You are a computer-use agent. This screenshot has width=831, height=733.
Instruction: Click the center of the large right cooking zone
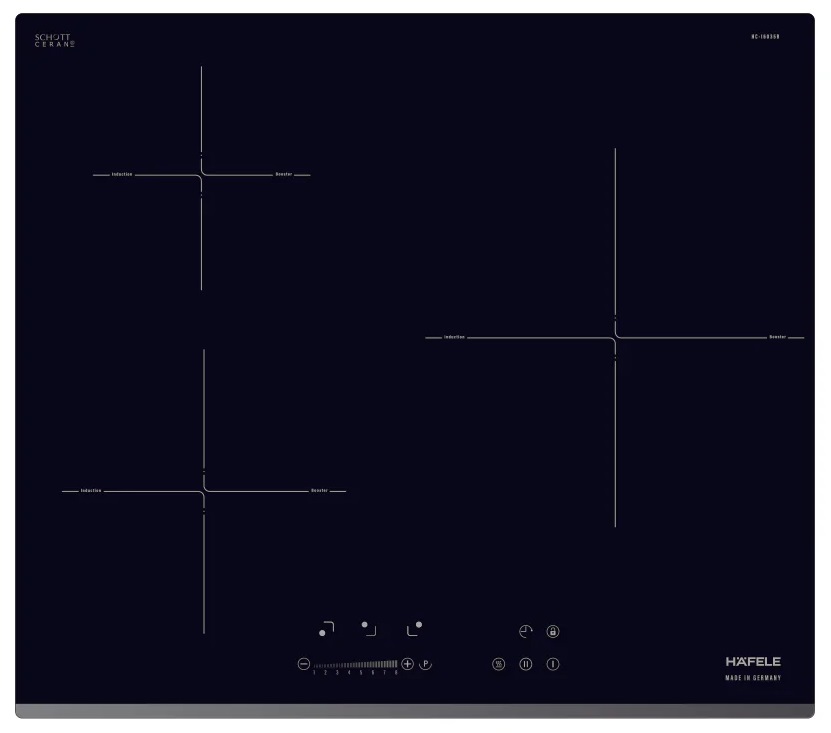pos(615,338)
